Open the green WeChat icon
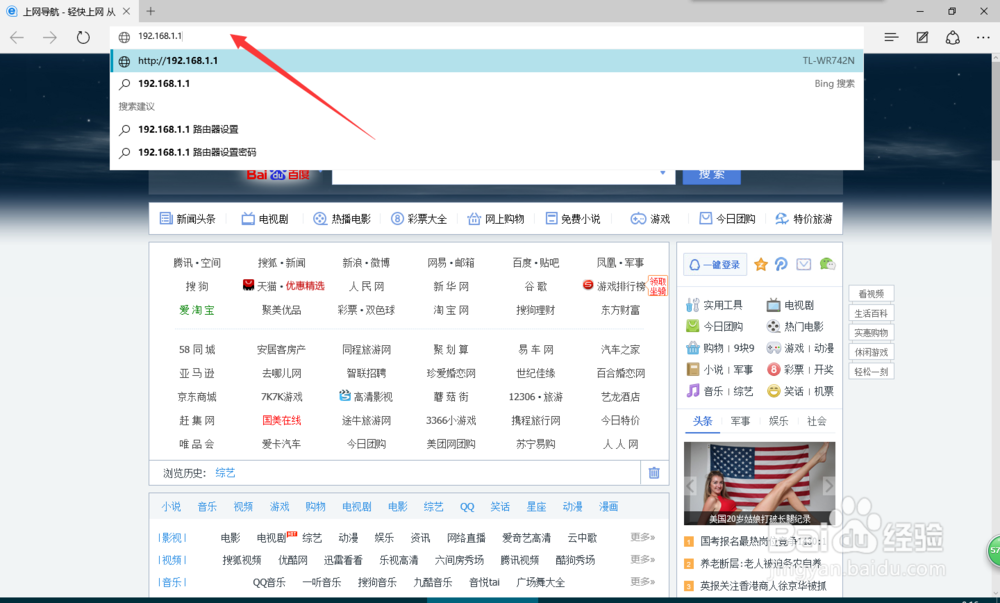The height and width of the screenshot is (603, 1000). click(827, 264)
